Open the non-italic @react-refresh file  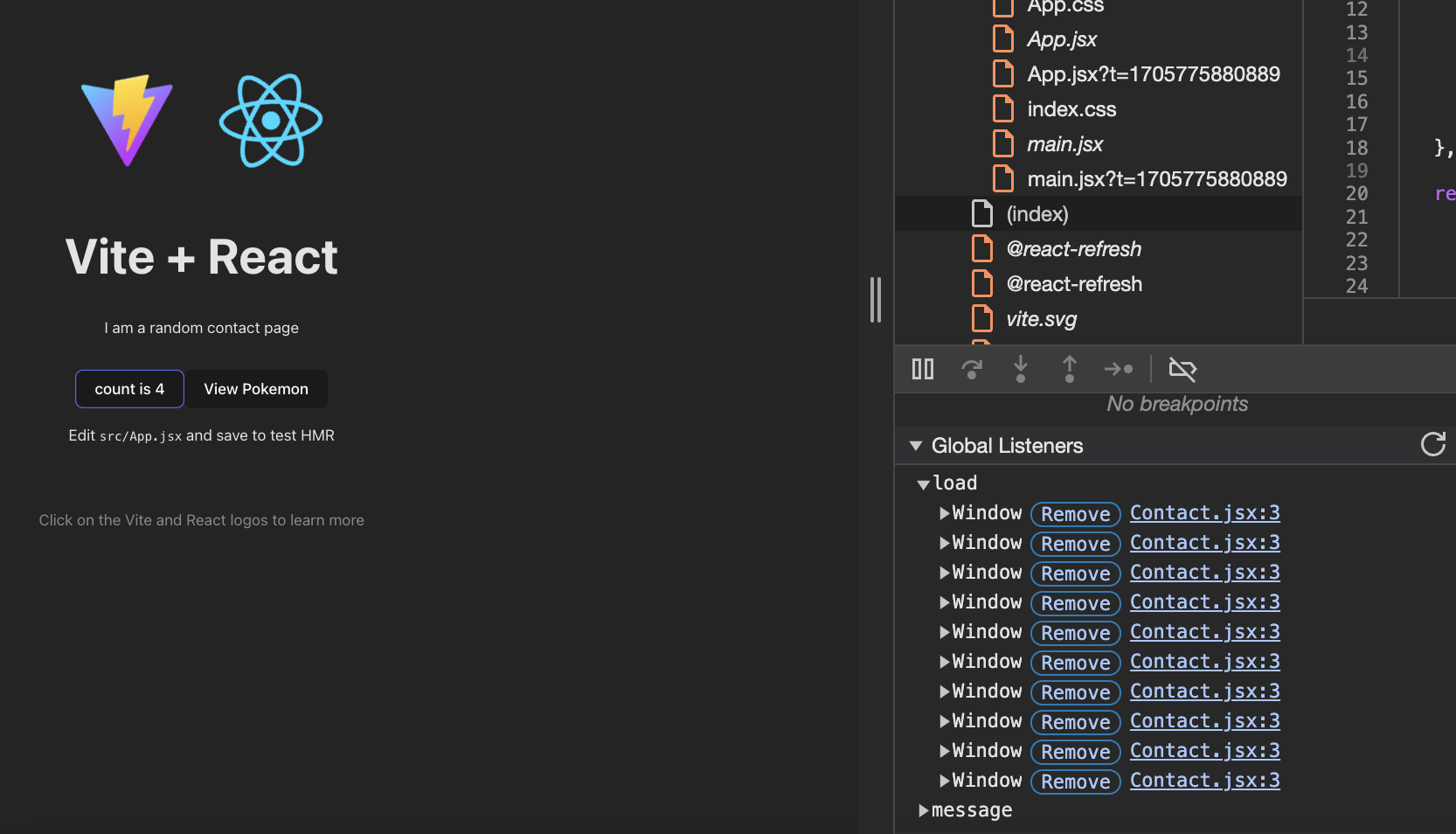coord(1074,284)
